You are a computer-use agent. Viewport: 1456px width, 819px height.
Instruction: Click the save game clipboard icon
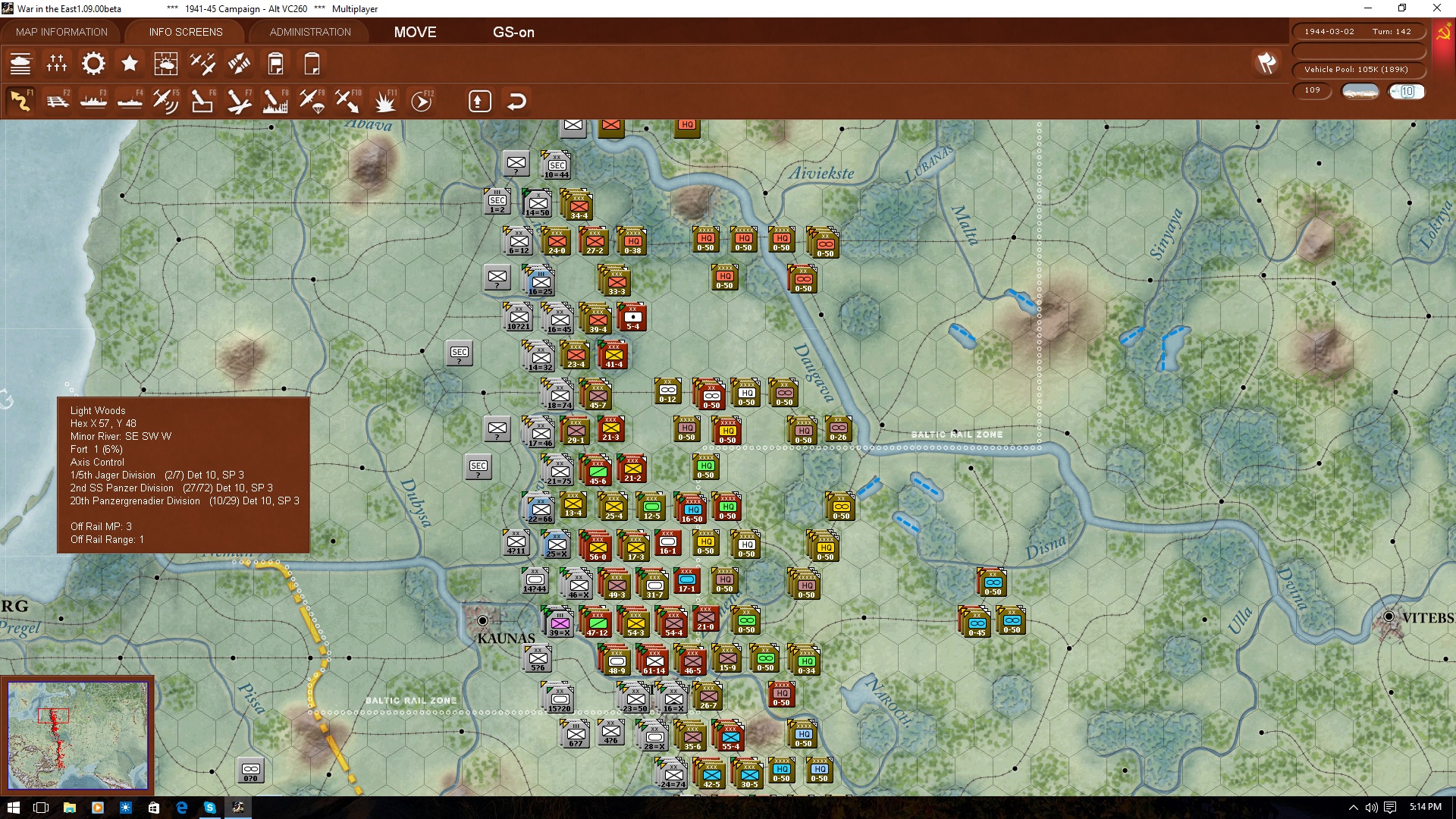tap(275, 64)
